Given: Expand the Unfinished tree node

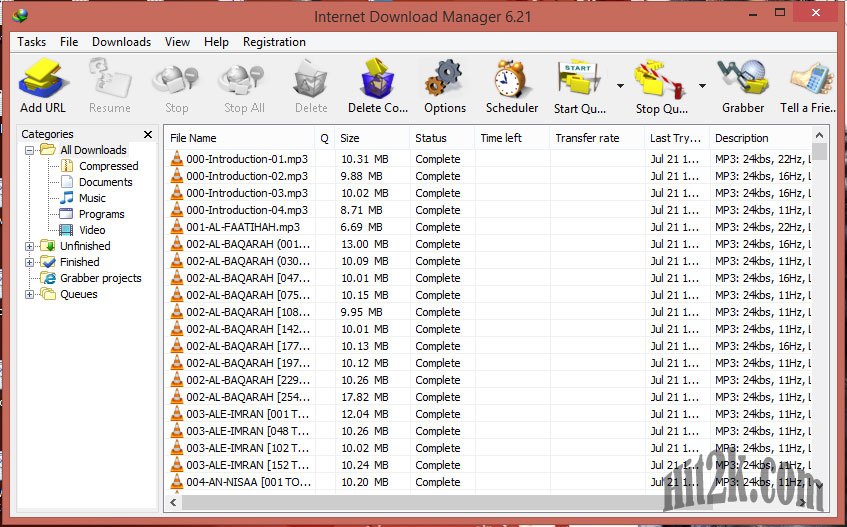Looking at the screenshot, I should click(x=30, y=246).
